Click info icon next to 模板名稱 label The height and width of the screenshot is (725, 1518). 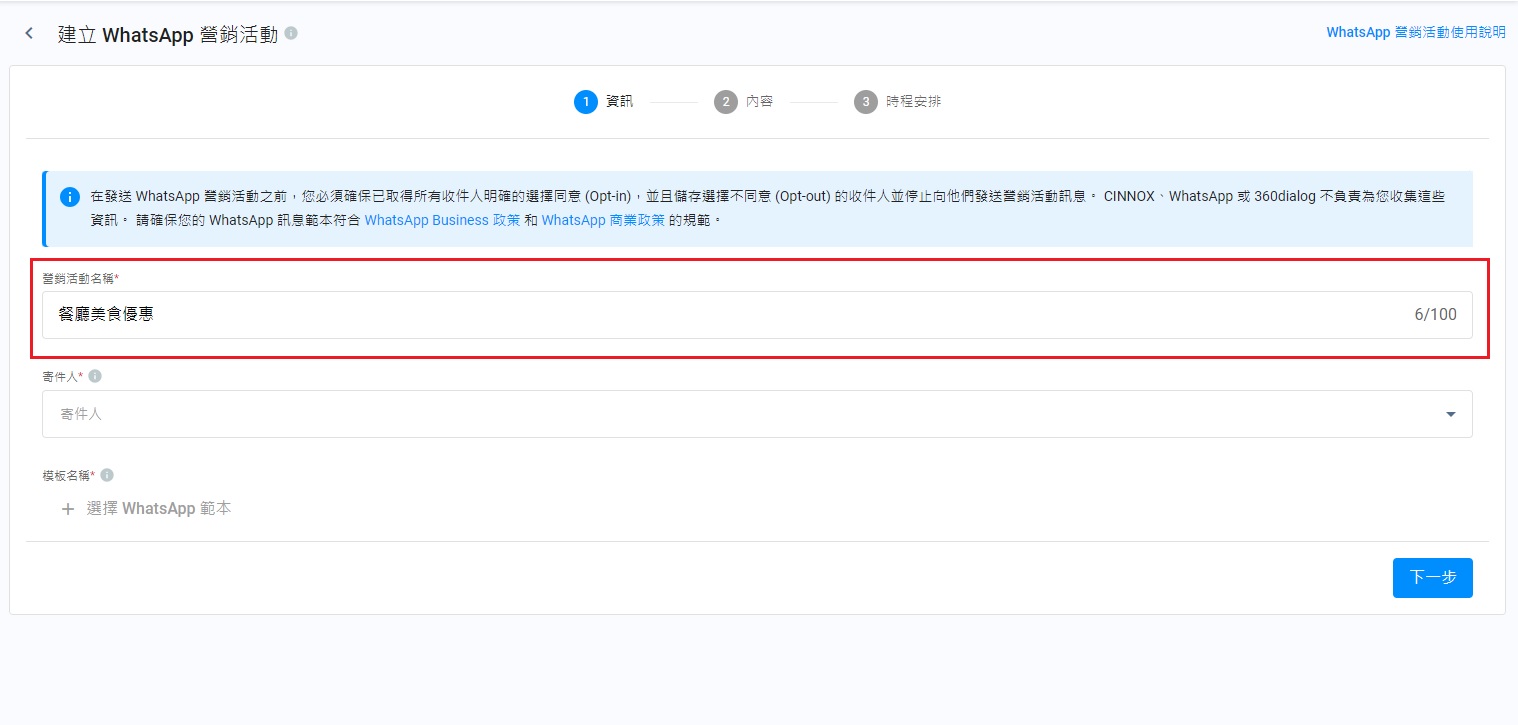coord(107,476)
